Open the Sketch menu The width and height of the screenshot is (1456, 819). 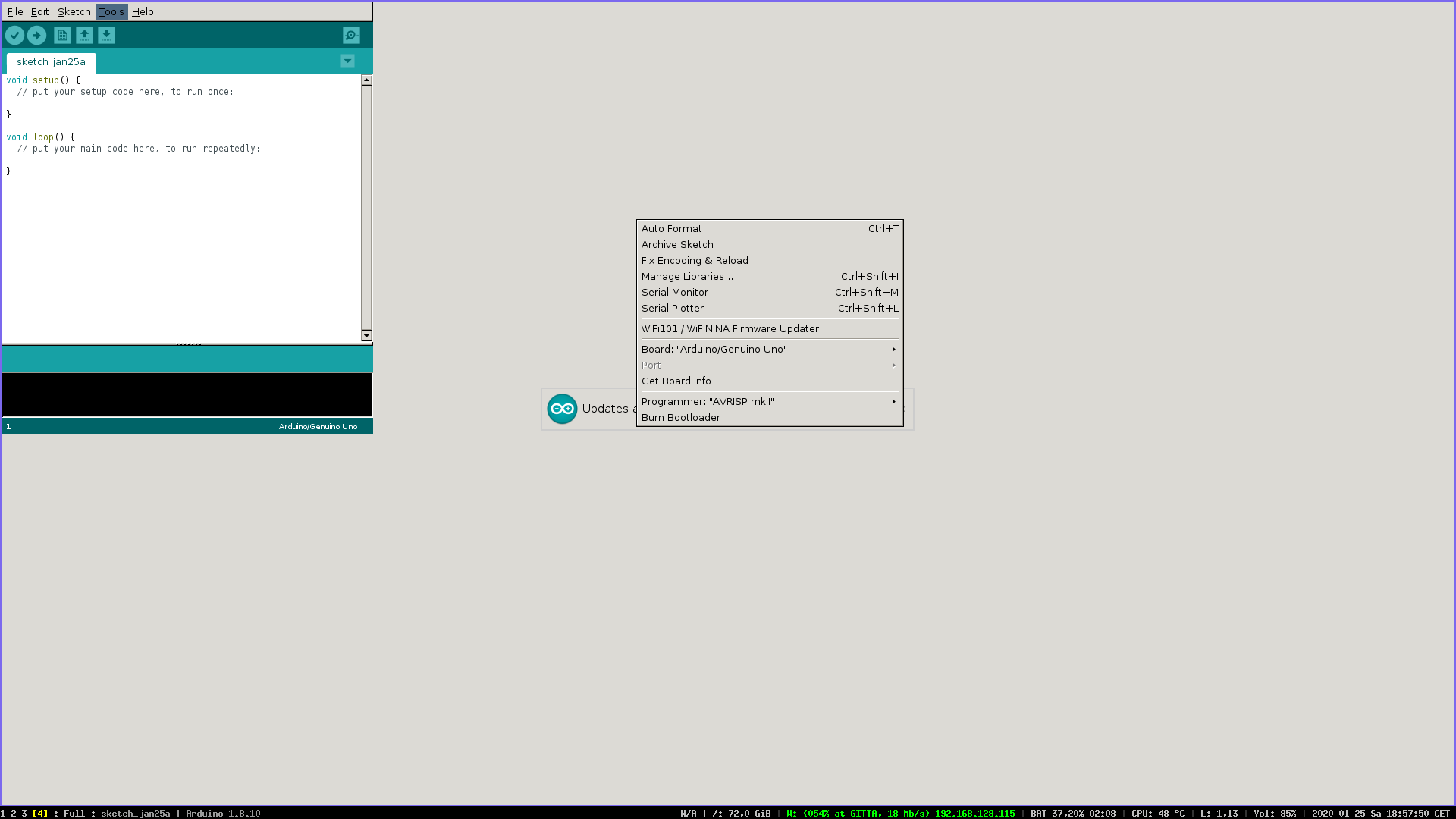pos(74,11)
